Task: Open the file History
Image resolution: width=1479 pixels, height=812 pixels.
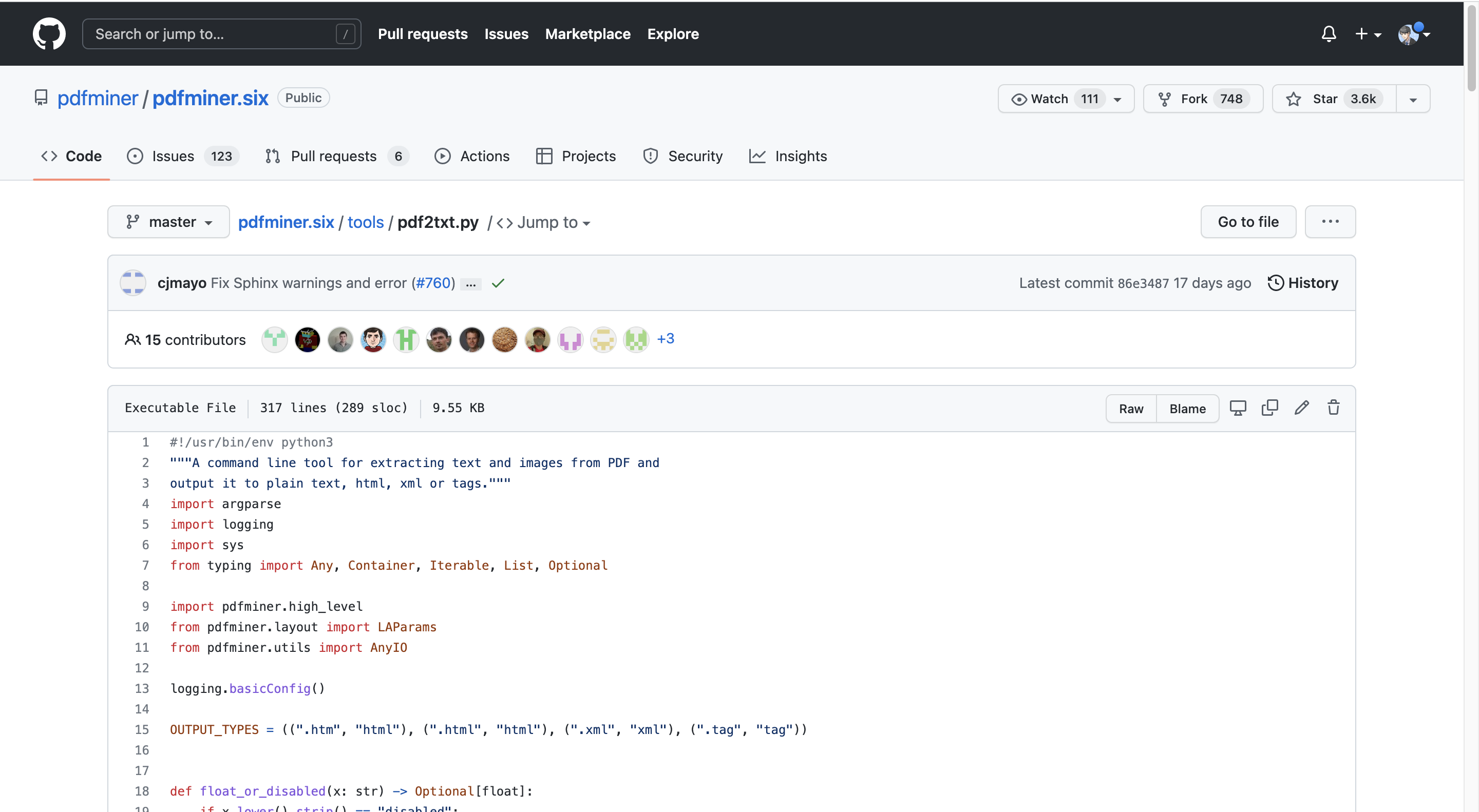Action: (1303, 283)
